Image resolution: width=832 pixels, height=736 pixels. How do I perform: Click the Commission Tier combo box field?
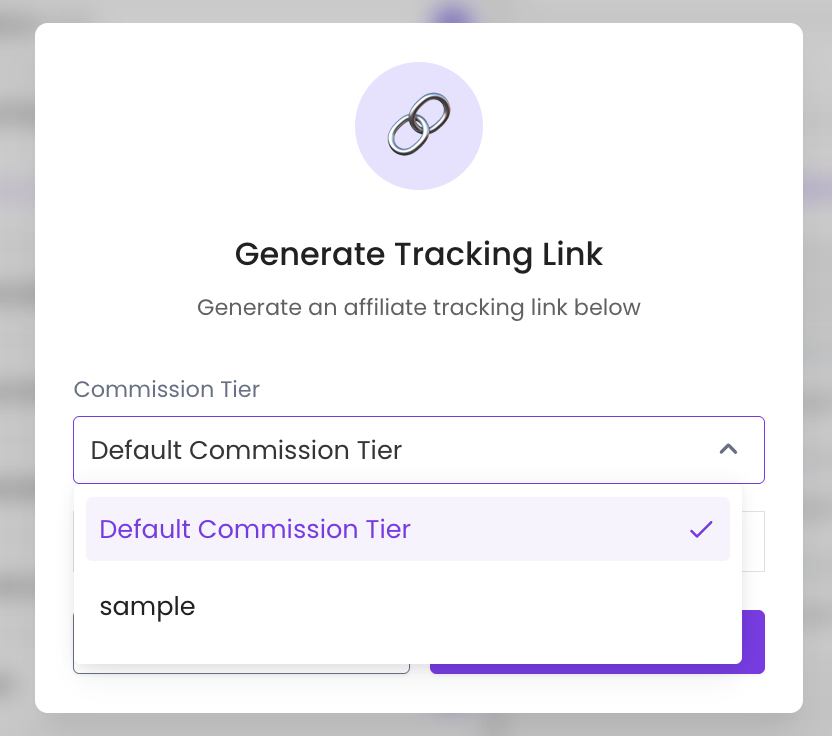[x=419, y=450]
